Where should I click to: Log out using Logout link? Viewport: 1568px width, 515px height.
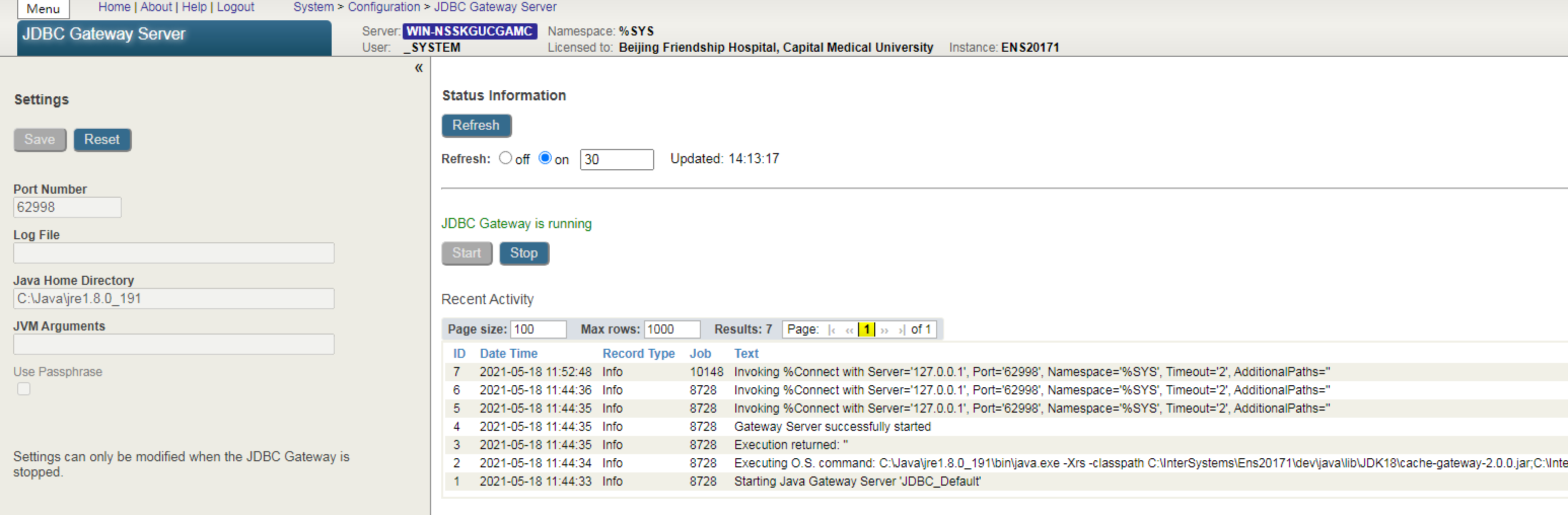tap(236, 7)
